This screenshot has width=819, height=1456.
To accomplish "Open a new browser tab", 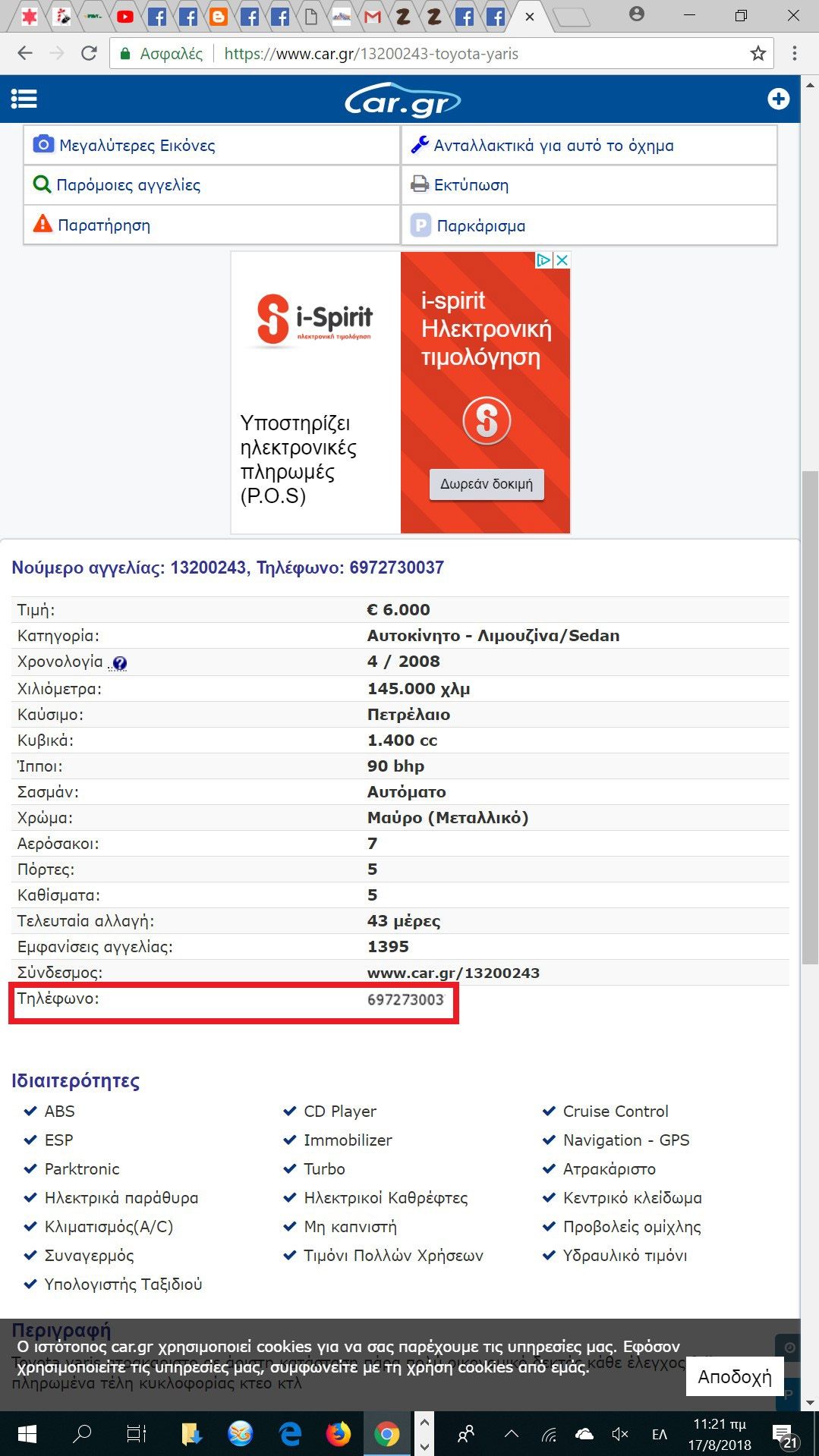I will point(572,17).
